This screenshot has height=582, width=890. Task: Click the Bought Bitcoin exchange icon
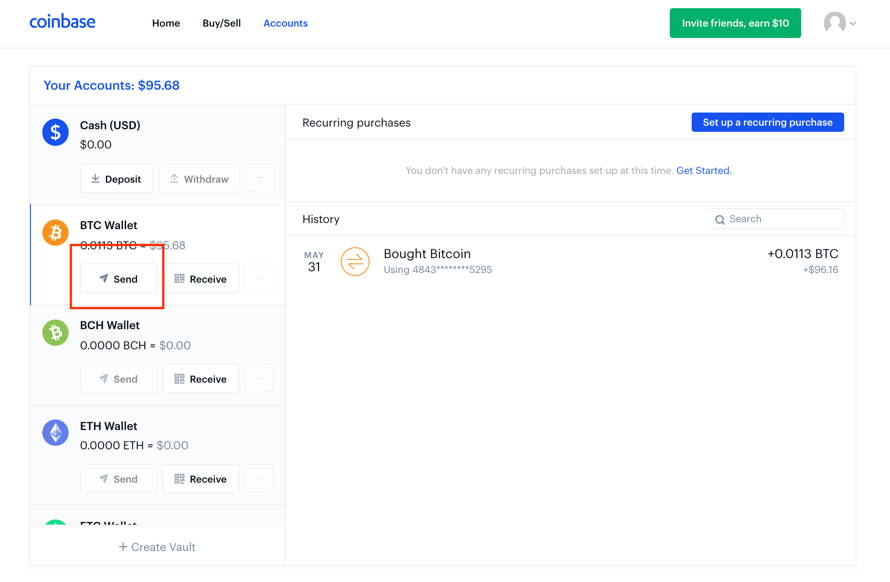[x=355, y=262]
